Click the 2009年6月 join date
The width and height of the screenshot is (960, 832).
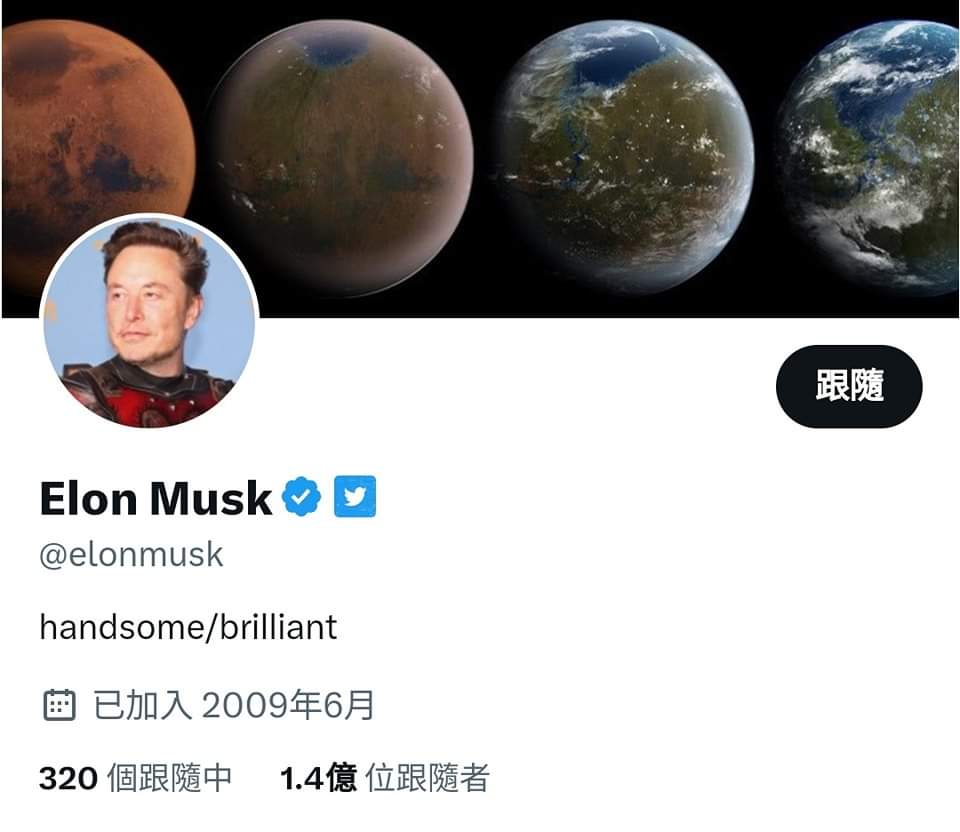[288, 705]
